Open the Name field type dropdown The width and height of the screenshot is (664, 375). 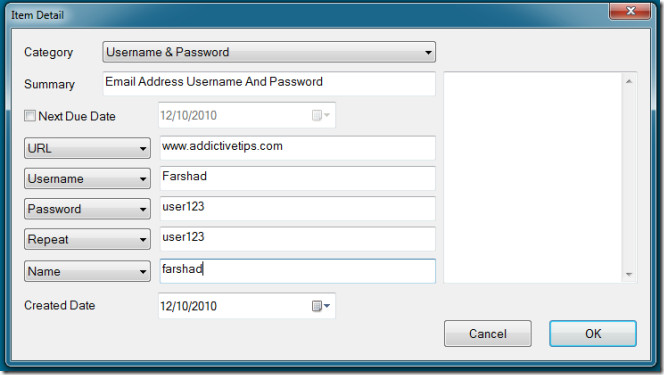87,271
